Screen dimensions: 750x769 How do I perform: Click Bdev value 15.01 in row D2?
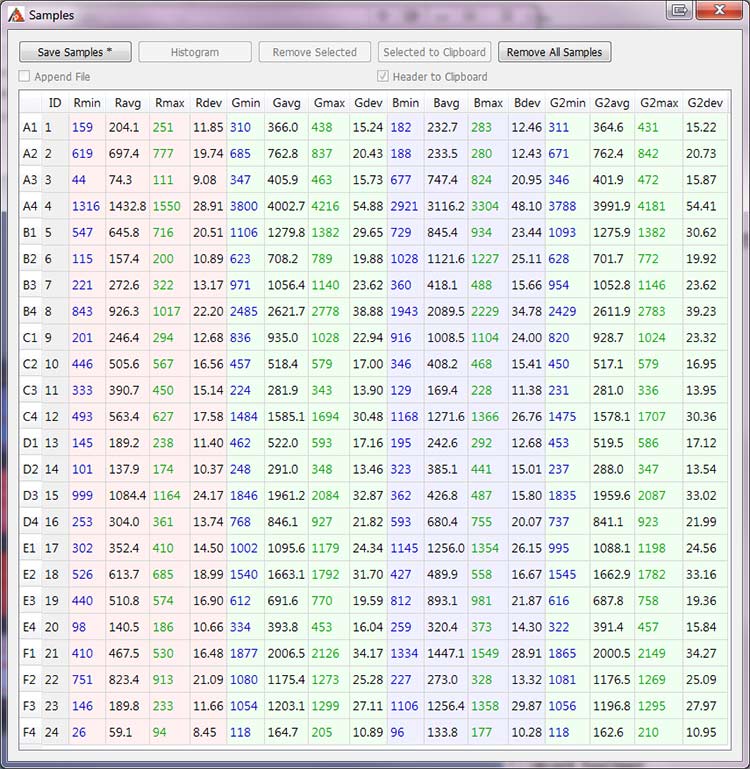(527, 469)
